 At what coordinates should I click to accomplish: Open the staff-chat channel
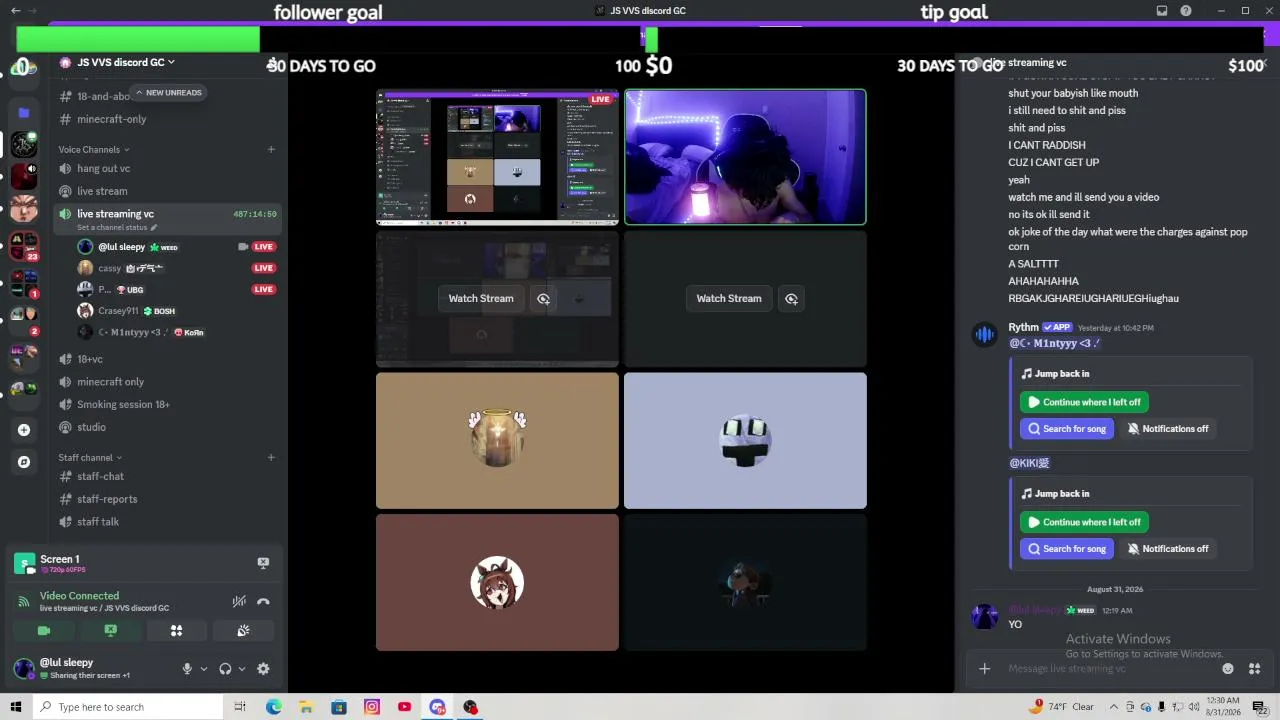pyautogui.click(x=100, y=477)
